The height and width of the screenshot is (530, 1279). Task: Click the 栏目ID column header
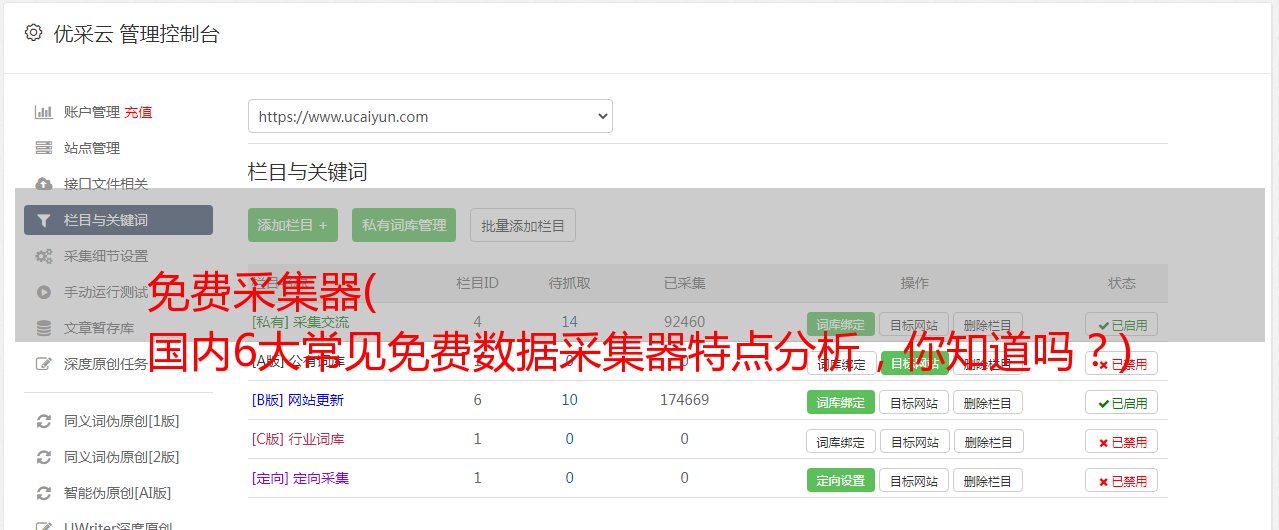477,283
